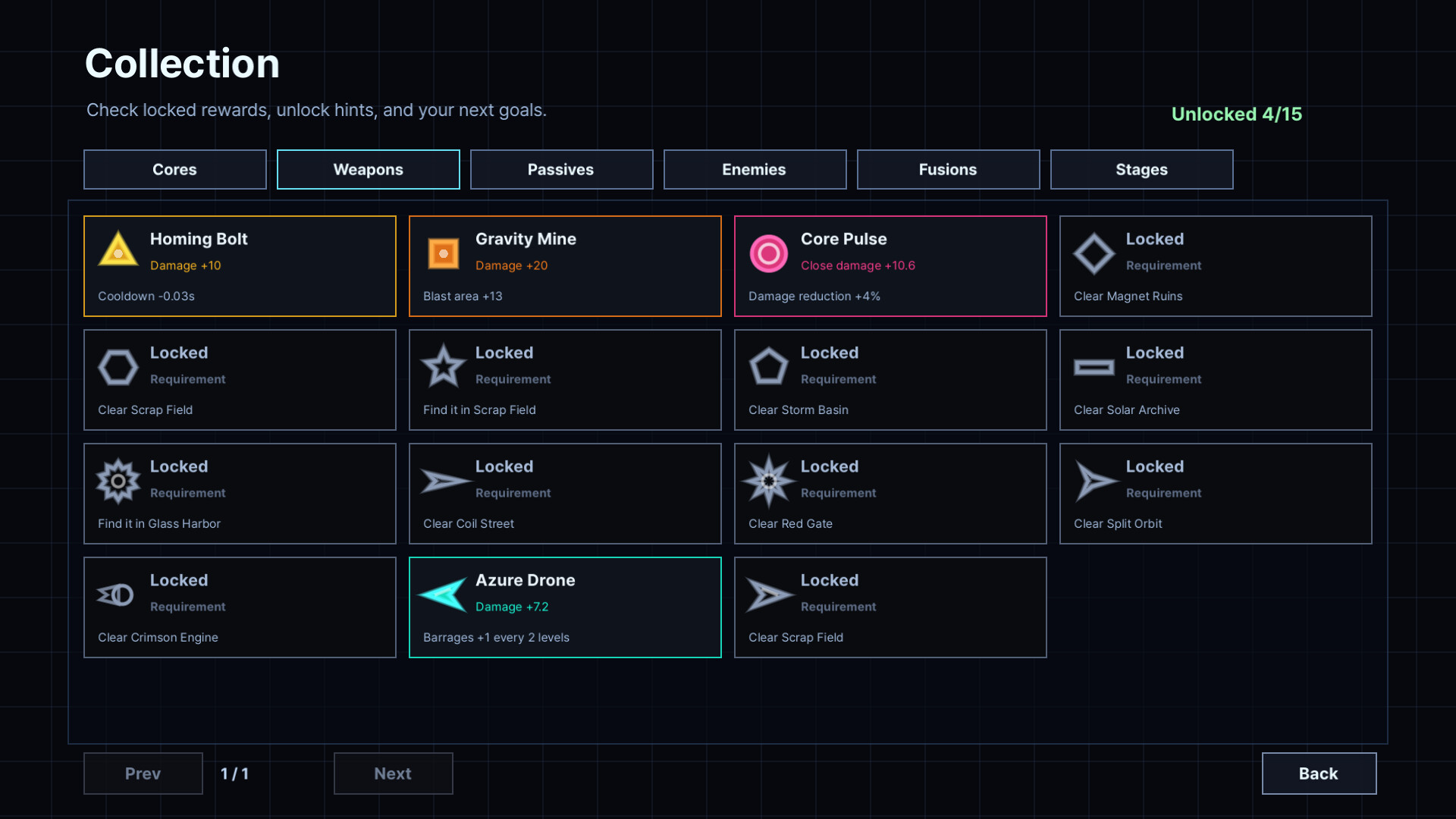This screenshot has width=1456, height=819.
Task: Click the diamond icon for Clear Magnet Ruins
Action: [1094, 253]
